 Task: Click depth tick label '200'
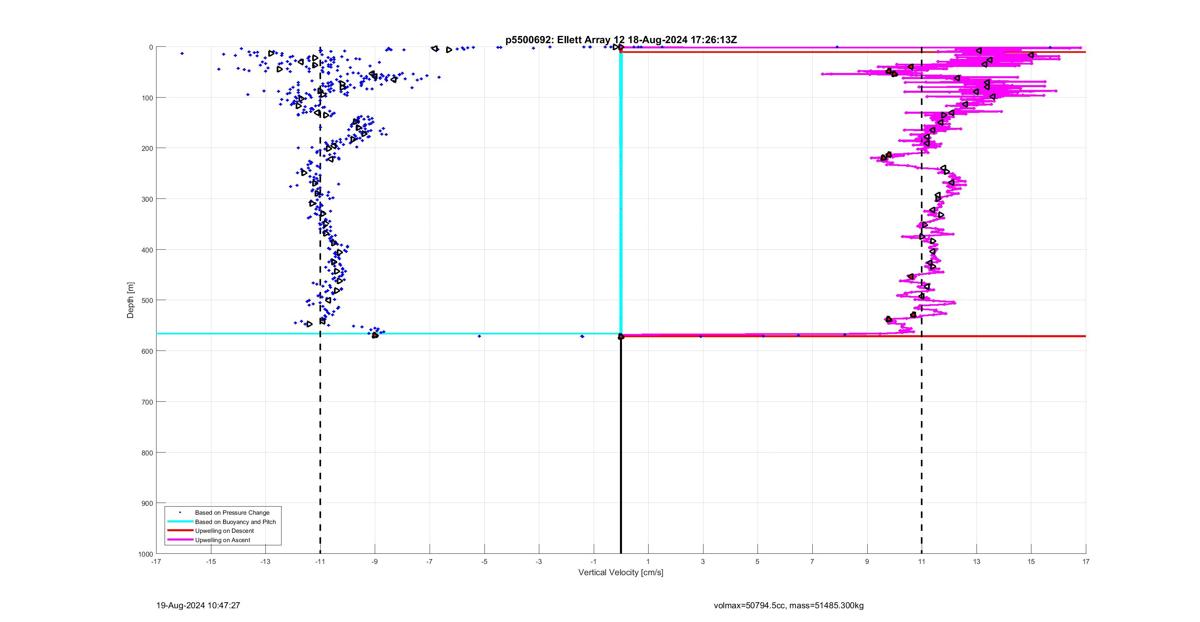146,148
